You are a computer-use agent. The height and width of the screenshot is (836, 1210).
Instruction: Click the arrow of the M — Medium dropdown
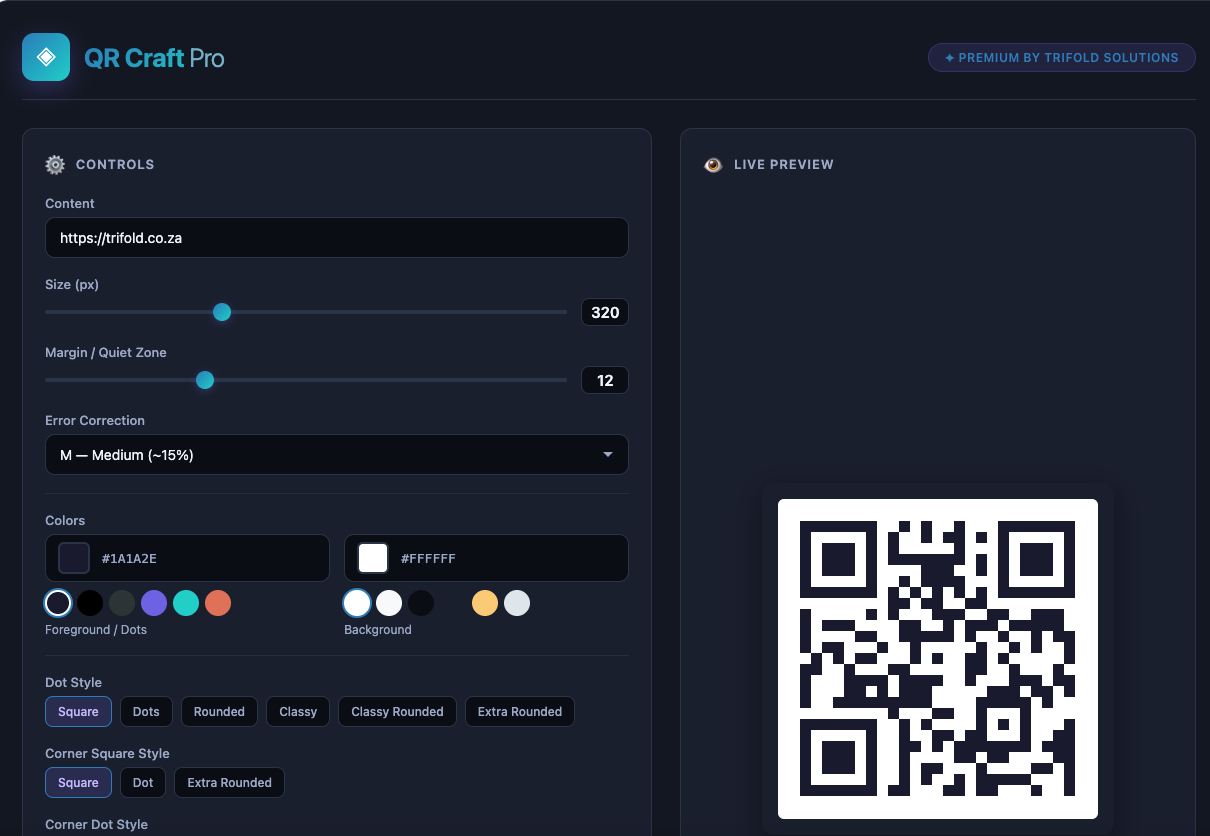[x=608, y=455]
